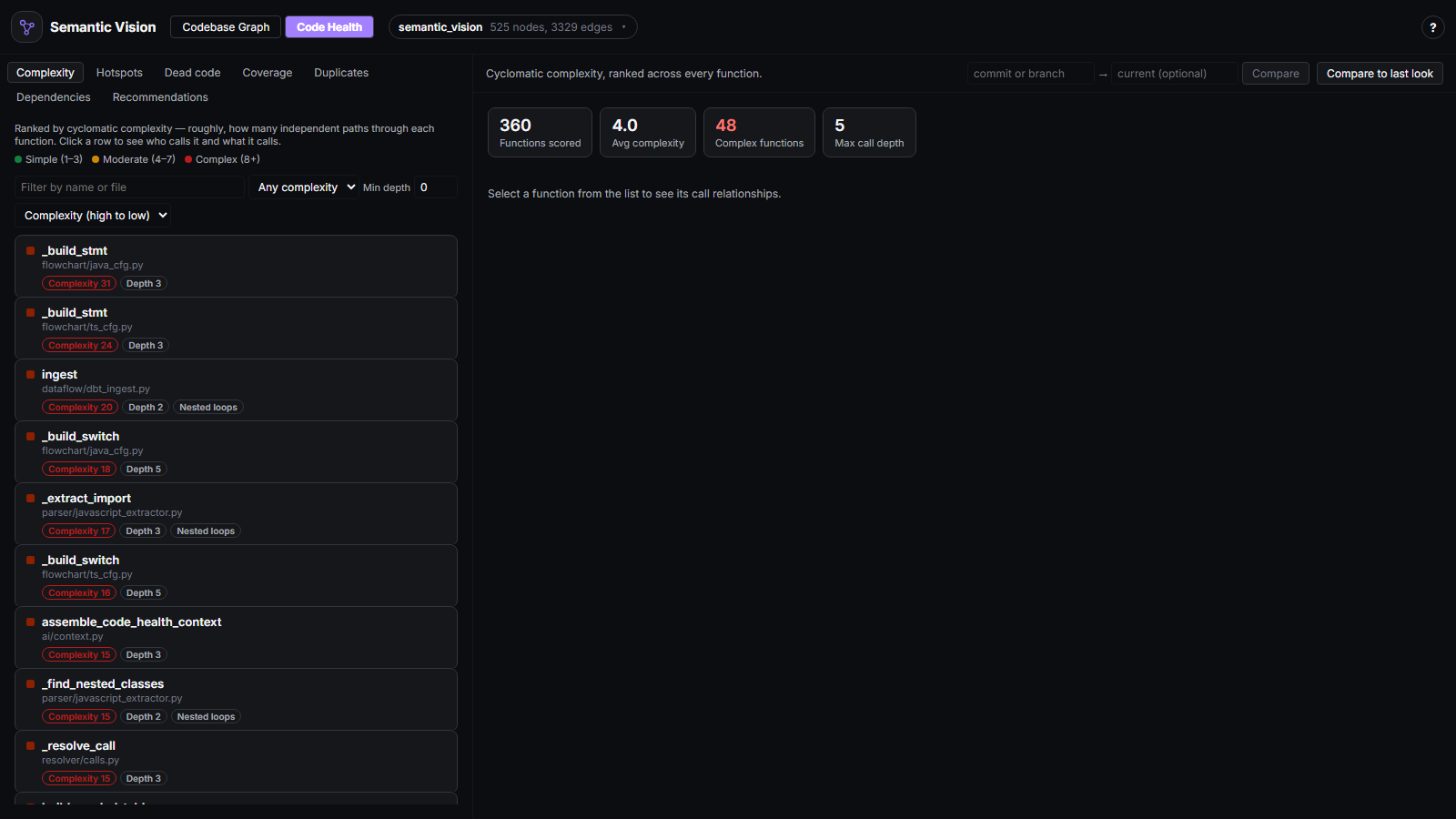The height and width of the screenshot is (819, 1456).
Task: Switch to the Dead code tab
Action: tap(192, 73)
